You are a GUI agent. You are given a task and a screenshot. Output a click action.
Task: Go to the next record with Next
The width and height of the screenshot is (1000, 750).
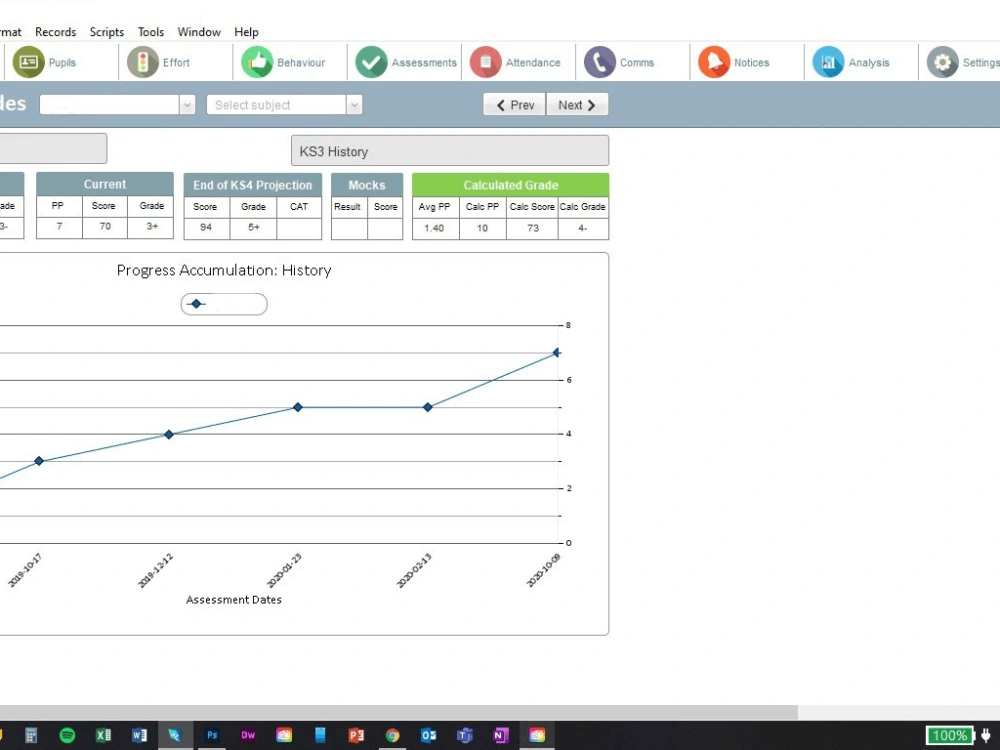(577, 105)
